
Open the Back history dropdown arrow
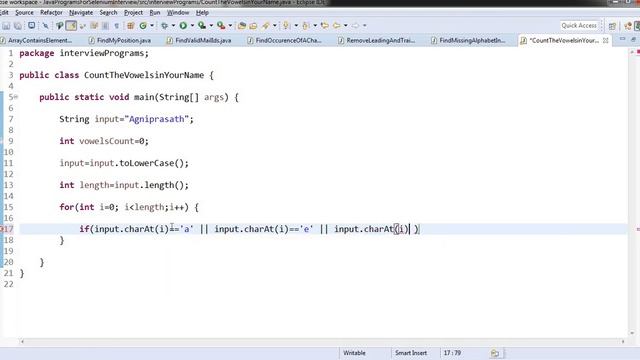[x=346, y=26]
